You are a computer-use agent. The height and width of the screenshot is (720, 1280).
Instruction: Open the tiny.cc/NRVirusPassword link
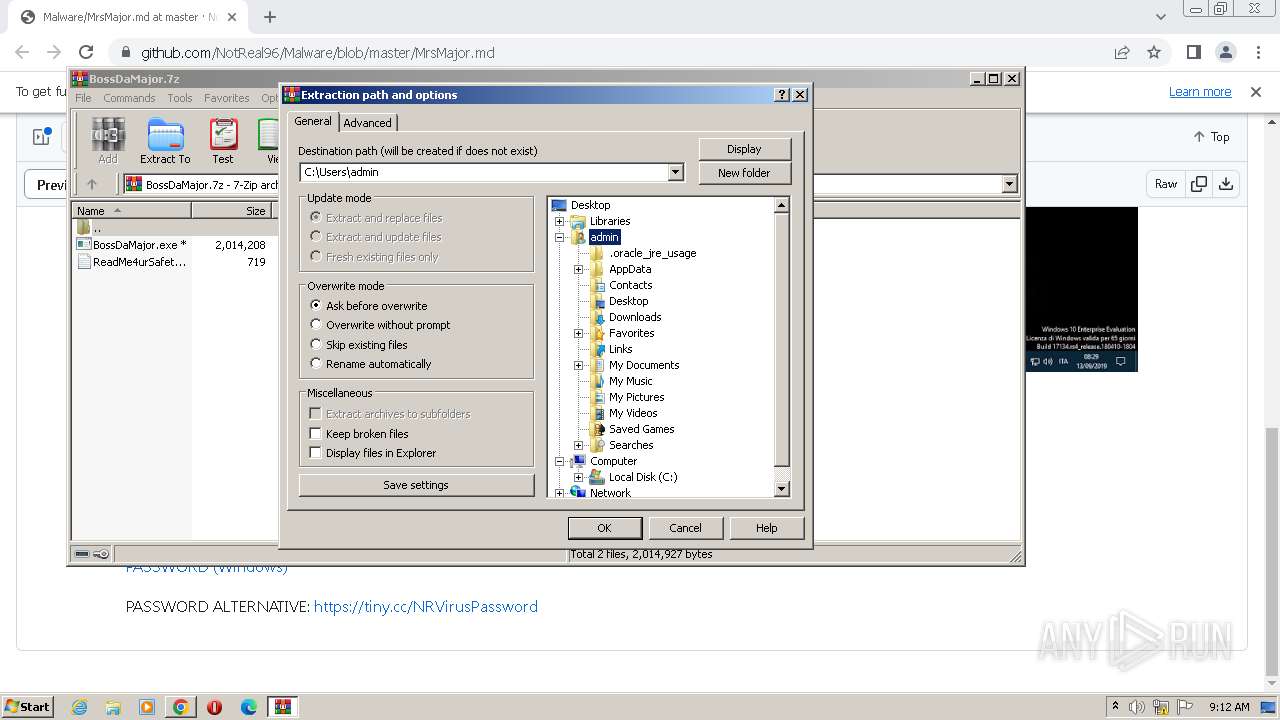pyautogui.click(x=426, y=606)
